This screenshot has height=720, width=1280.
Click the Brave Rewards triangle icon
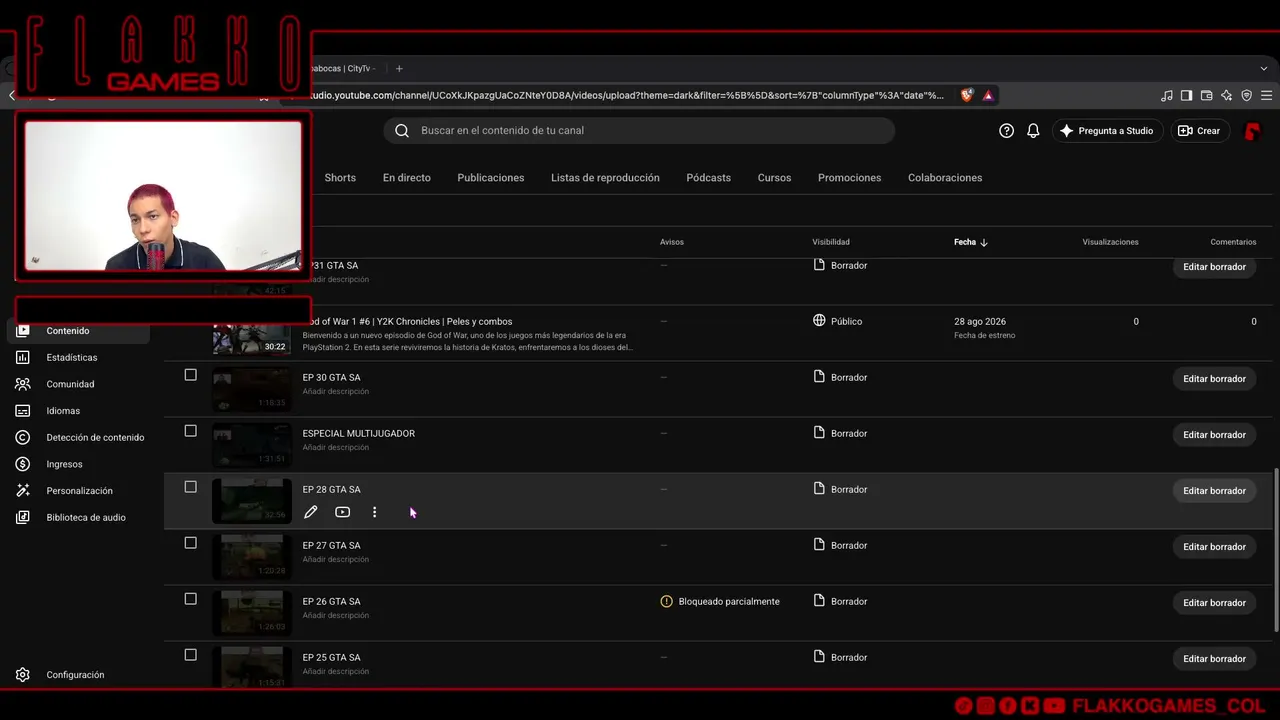988,95
